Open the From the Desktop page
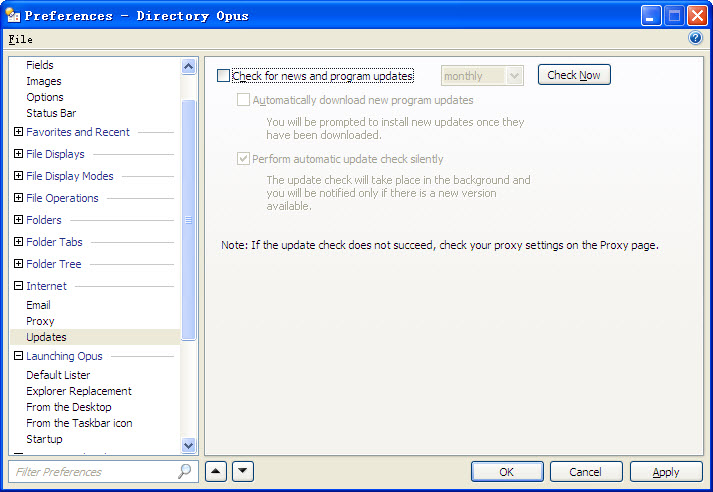Screen dimensions: 713x492 pyautogui.click(x=69, y=407)
